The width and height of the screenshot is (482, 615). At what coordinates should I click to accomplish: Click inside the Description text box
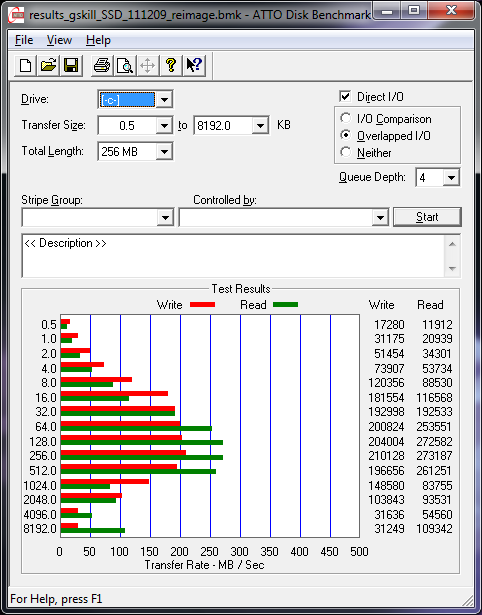click(x=234, y=256)
